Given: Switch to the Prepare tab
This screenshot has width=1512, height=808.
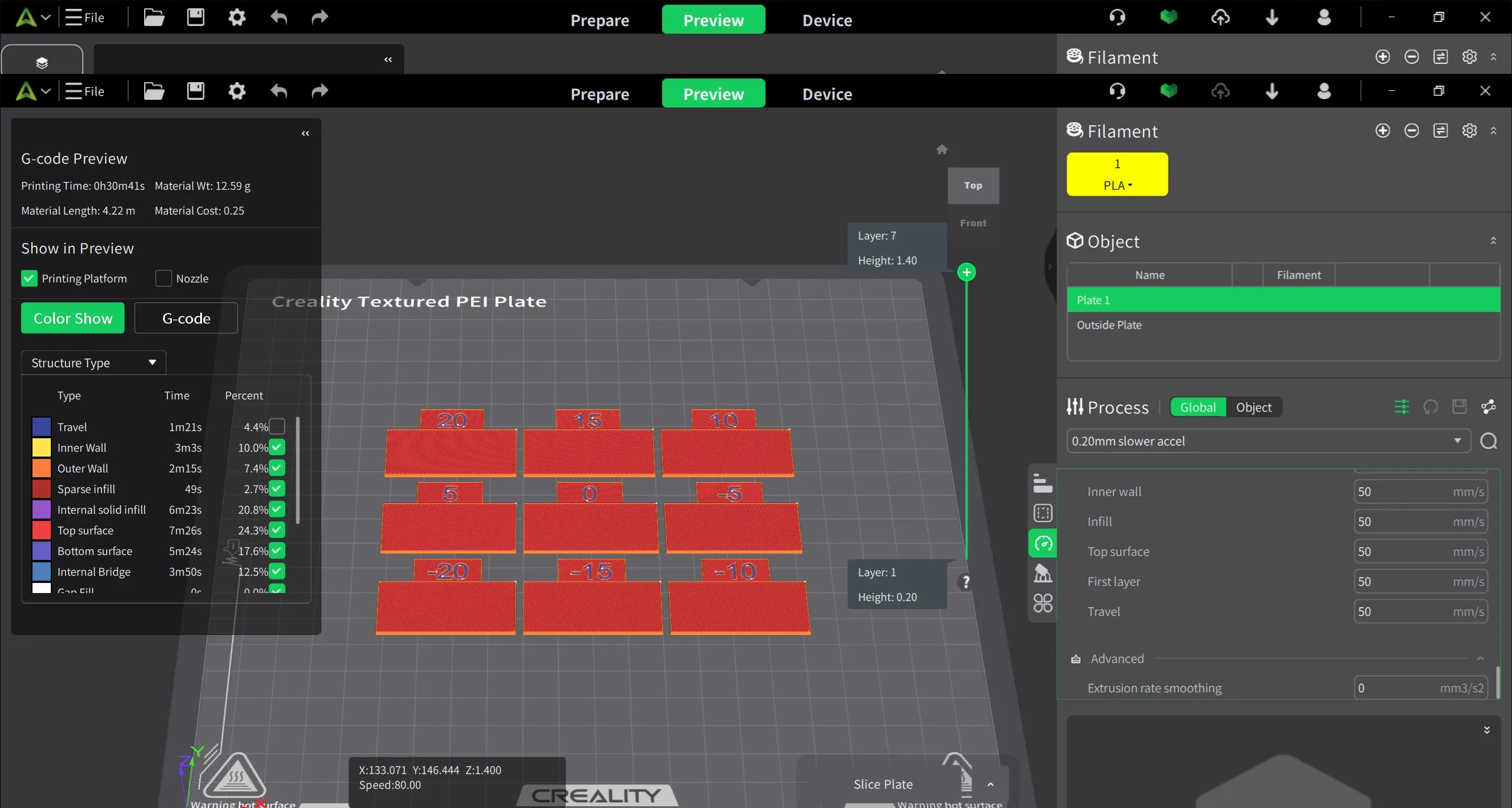Looking at the screenshot, I should point(599,94).
